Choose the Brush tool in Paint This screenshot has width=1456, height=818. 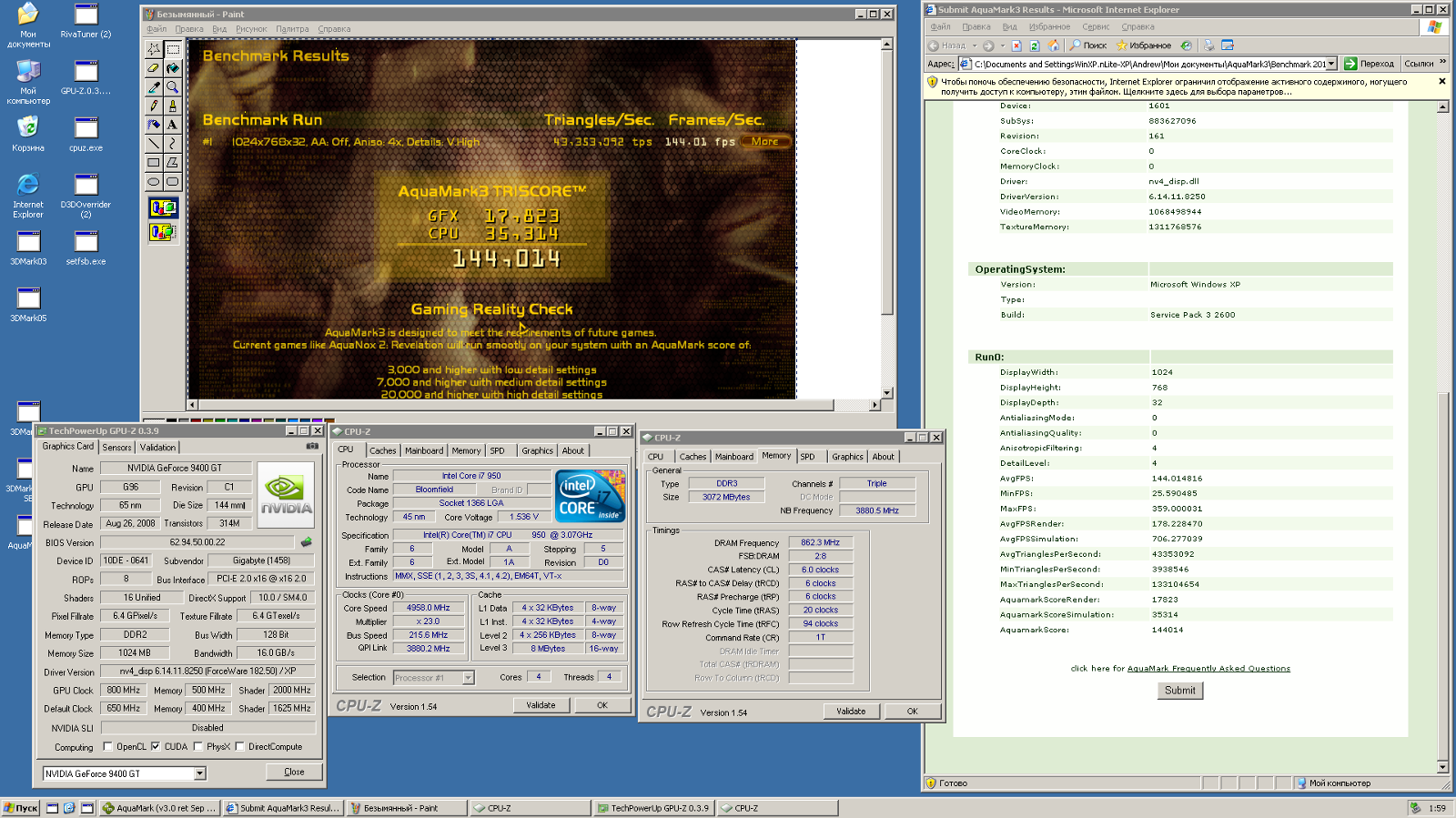[172, 106]
